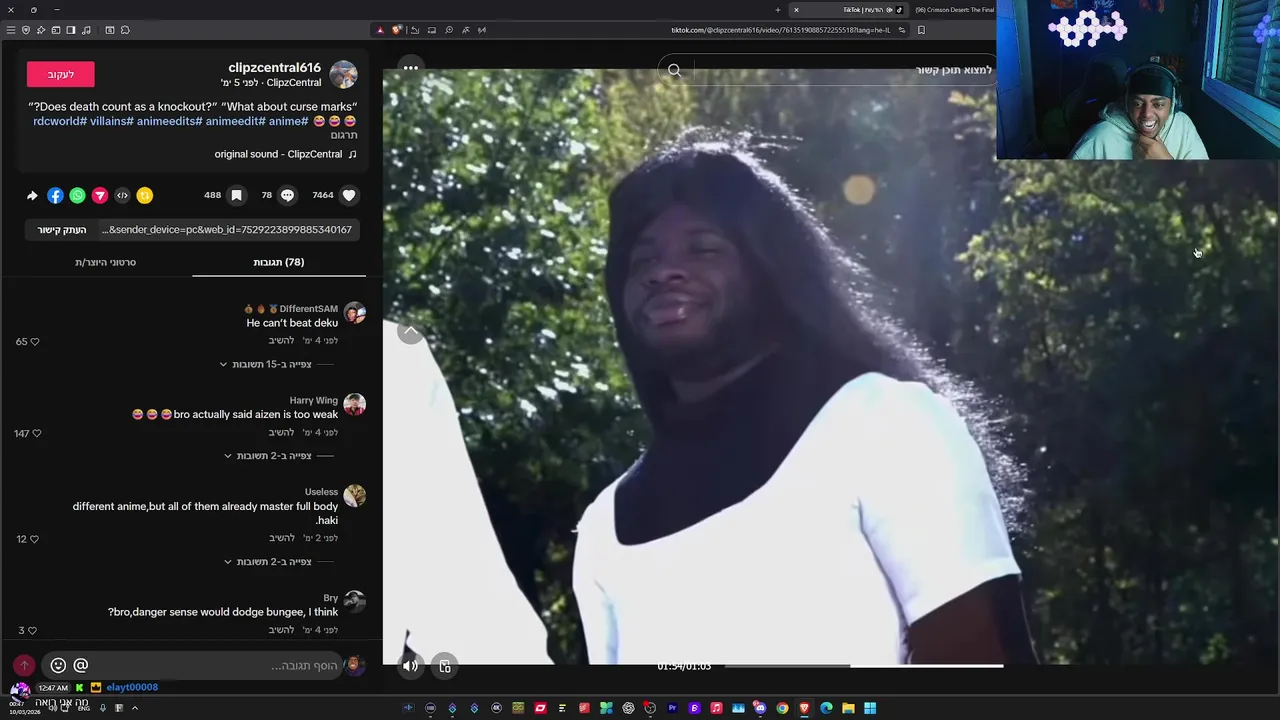Click the tiktok.com address bar URL
The width and height of the screenshot is (1280, 720).
(x=779, y=30)
